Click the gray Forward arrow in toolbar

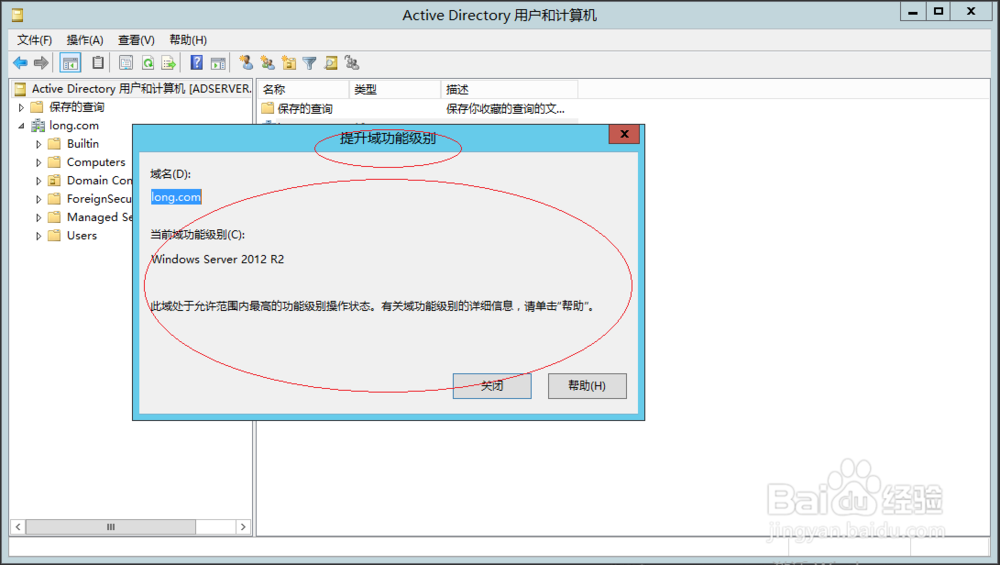point(41,62)
